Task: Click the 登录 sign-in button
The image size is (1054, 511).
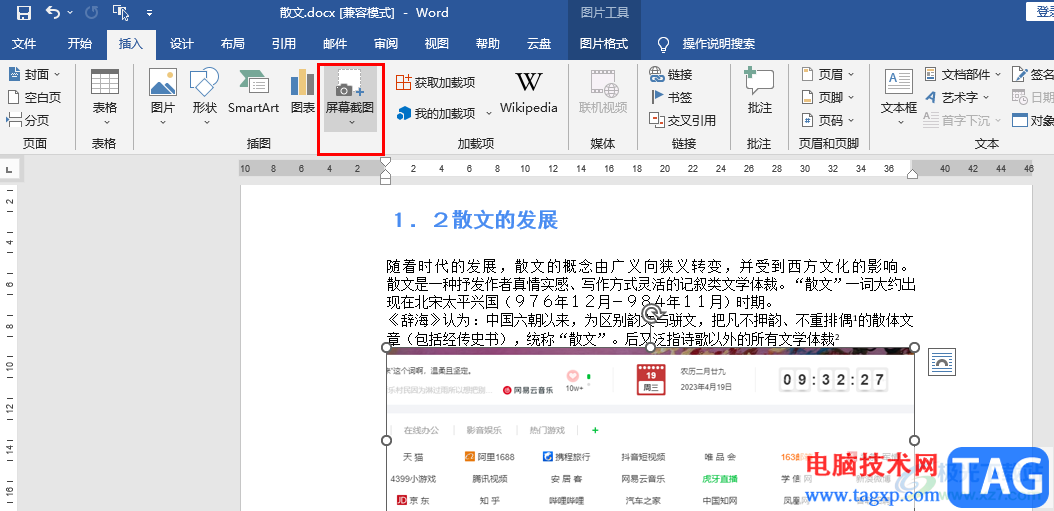Action: (1041, 11)
